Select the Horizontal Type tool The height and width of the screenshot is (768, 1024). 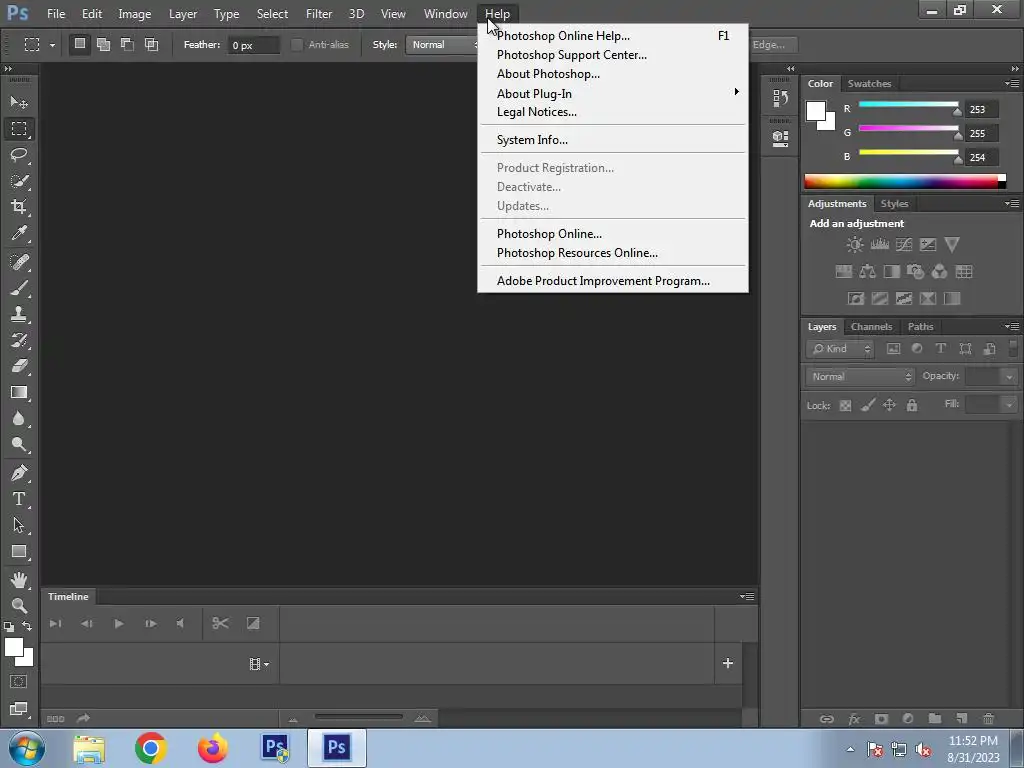(x=19, y=499)
